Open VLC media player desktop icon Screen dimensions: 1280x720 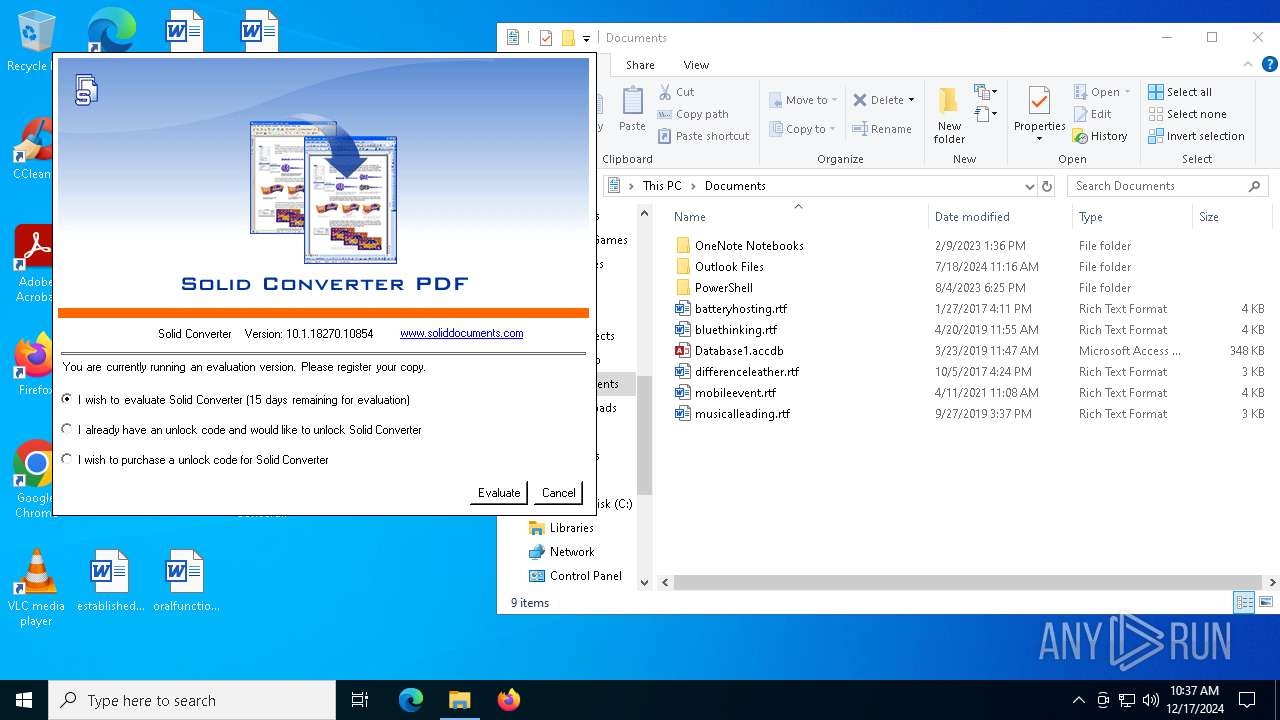point(36,589)
